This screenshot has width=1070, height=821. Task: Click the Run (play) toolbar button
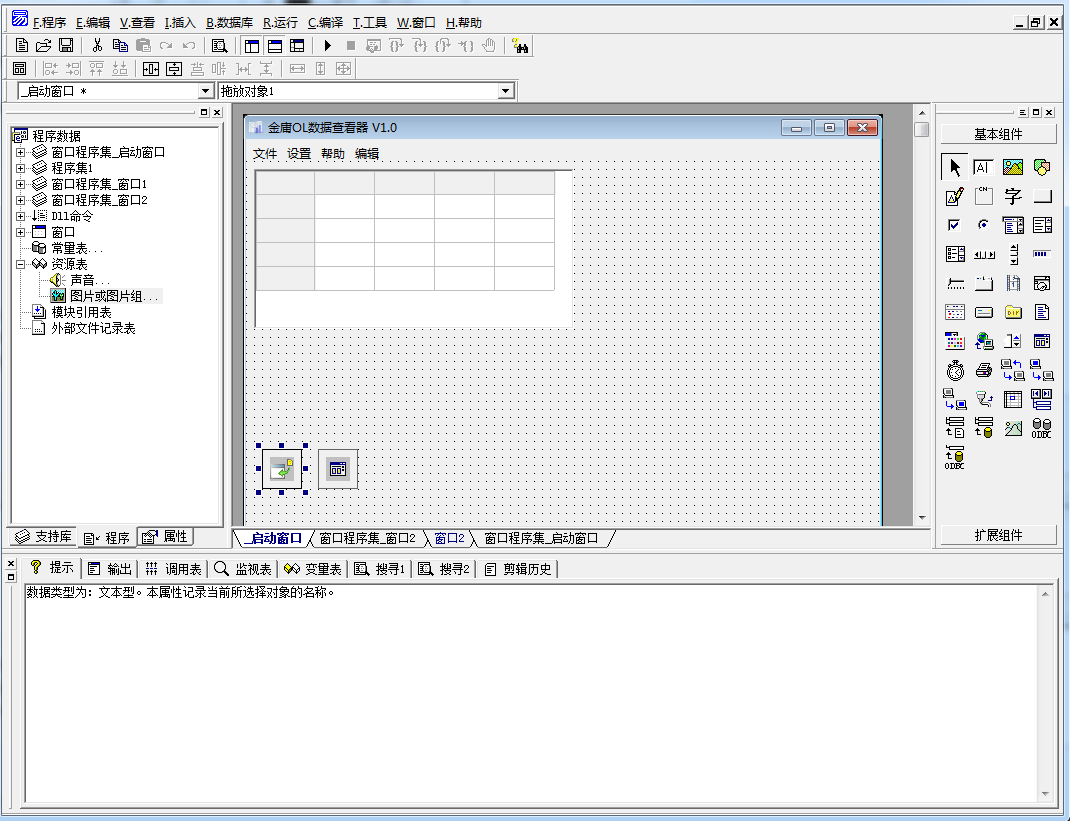coord(327,46)
